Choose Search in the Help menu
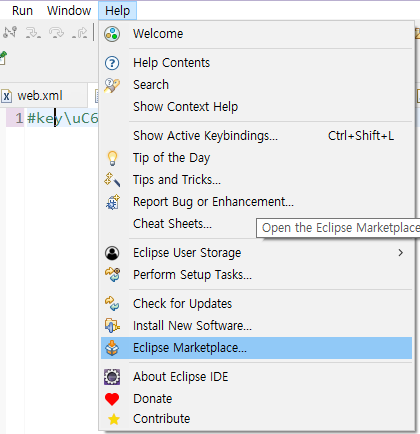The width and height of the screenshot is (420, 434). click(x=256, y=85)
